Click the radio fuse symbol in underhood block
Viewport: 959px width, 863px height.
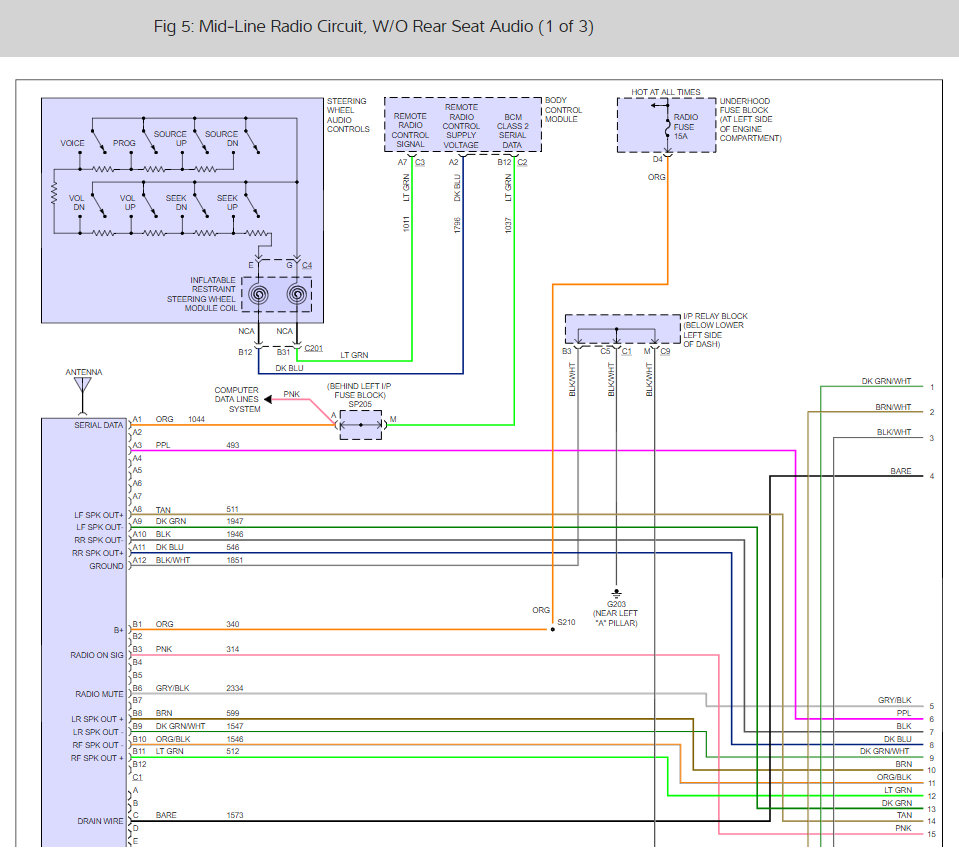(x=667, y=128)
